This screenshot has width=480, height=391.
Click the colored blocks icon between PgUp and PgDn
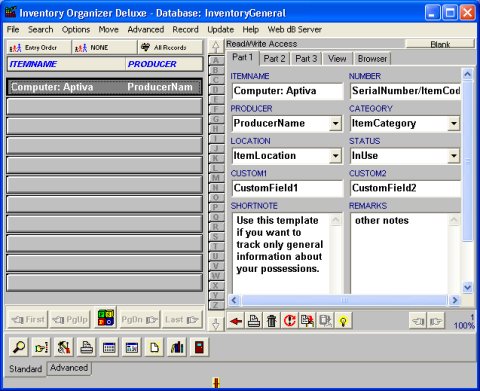pyautogui.click(x=106, y=318)
